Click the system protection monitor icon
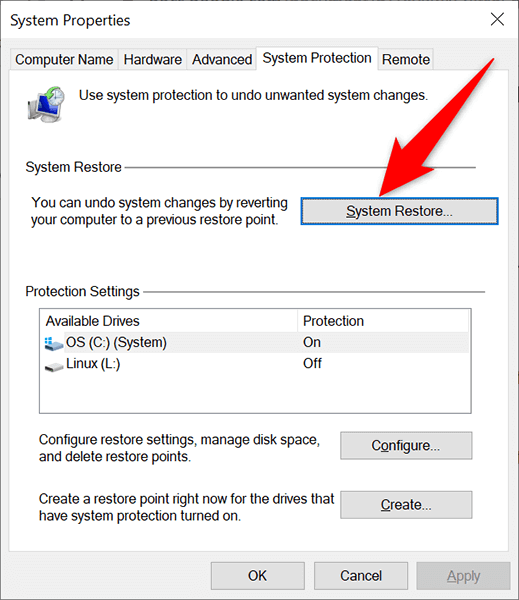Image resolution: width=519 pixels, height=600 pixels. pyautogui.click(x=46, y=104)
